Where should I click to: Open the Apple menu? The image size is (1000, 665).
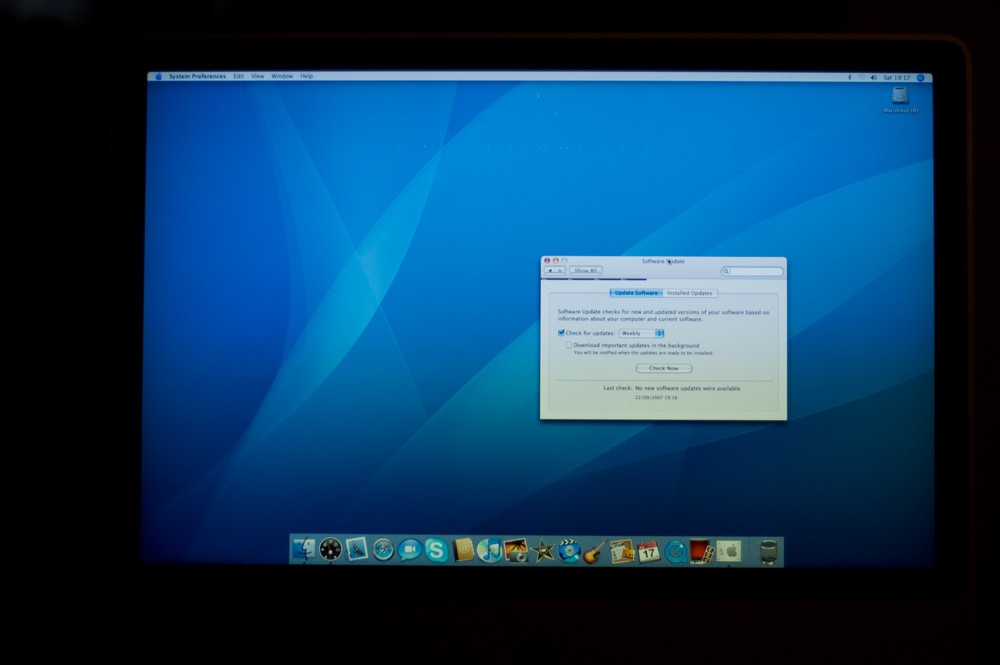158,77
